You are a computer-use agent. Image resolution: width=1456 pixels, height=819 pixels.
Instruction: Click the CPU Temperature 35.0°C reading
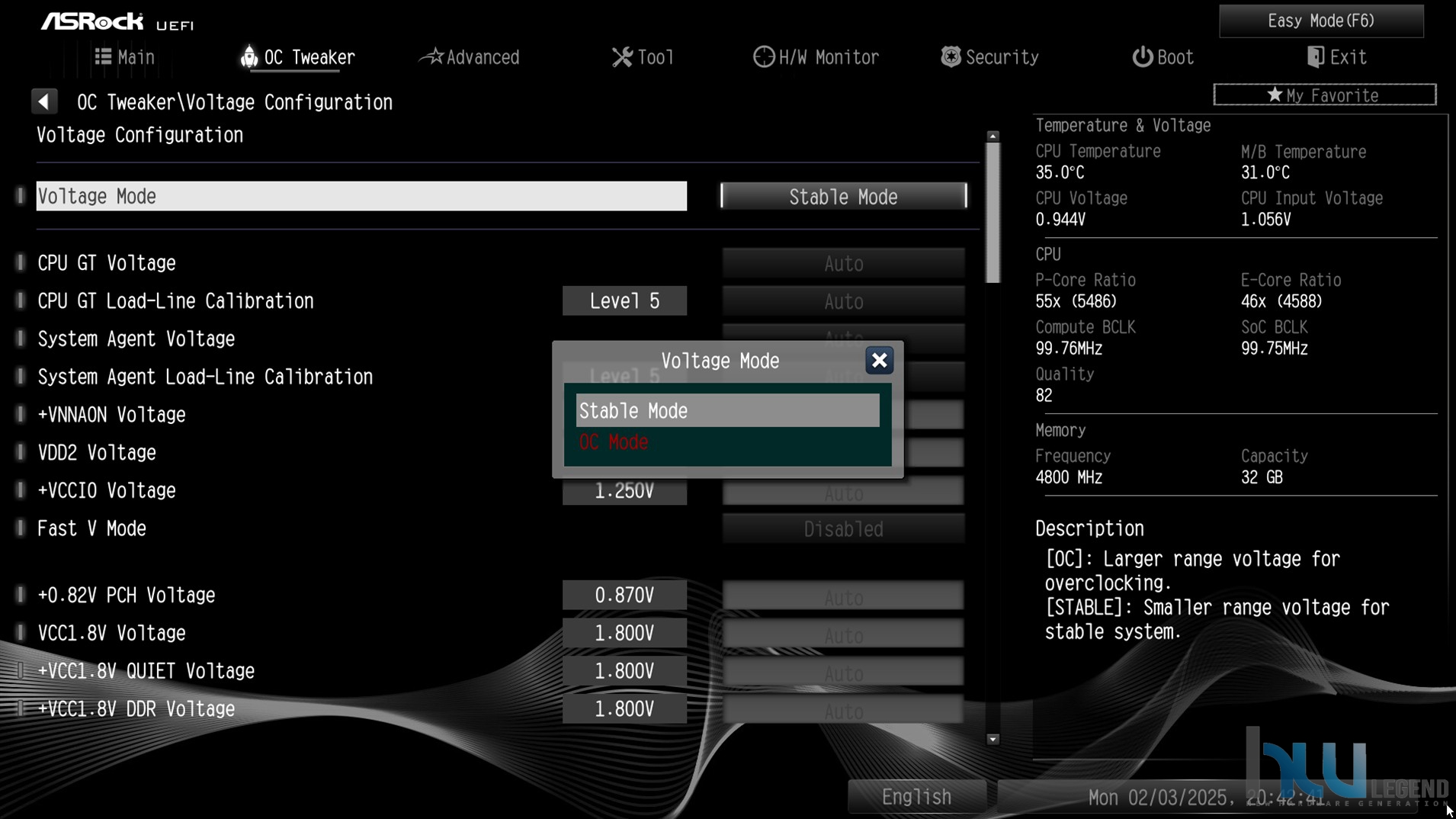click(x=1060, y=173)
